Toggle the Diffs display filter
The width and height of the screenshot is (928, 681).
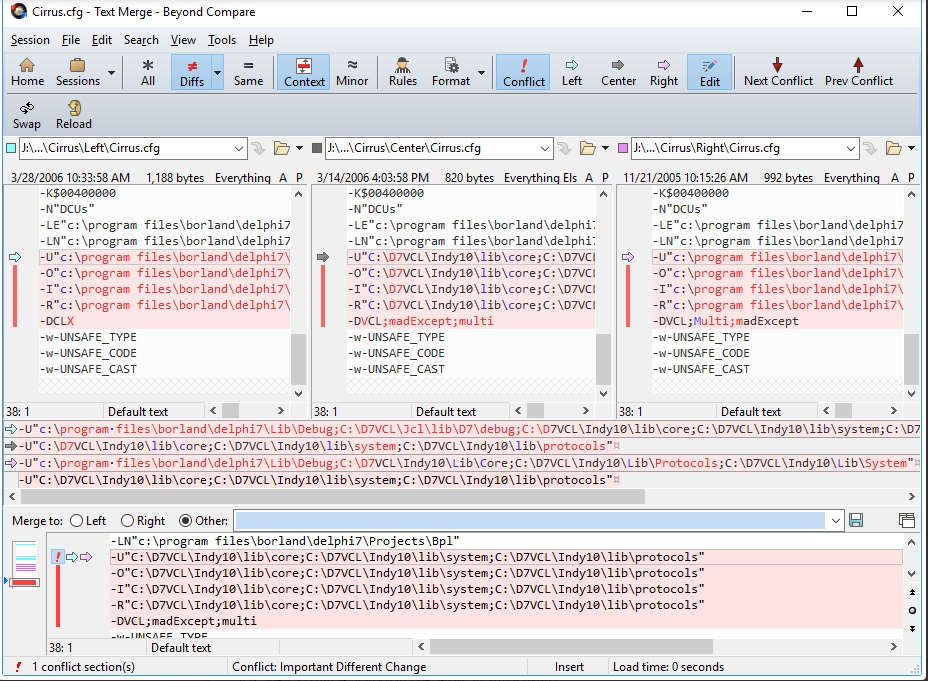[x=192, y=72]
